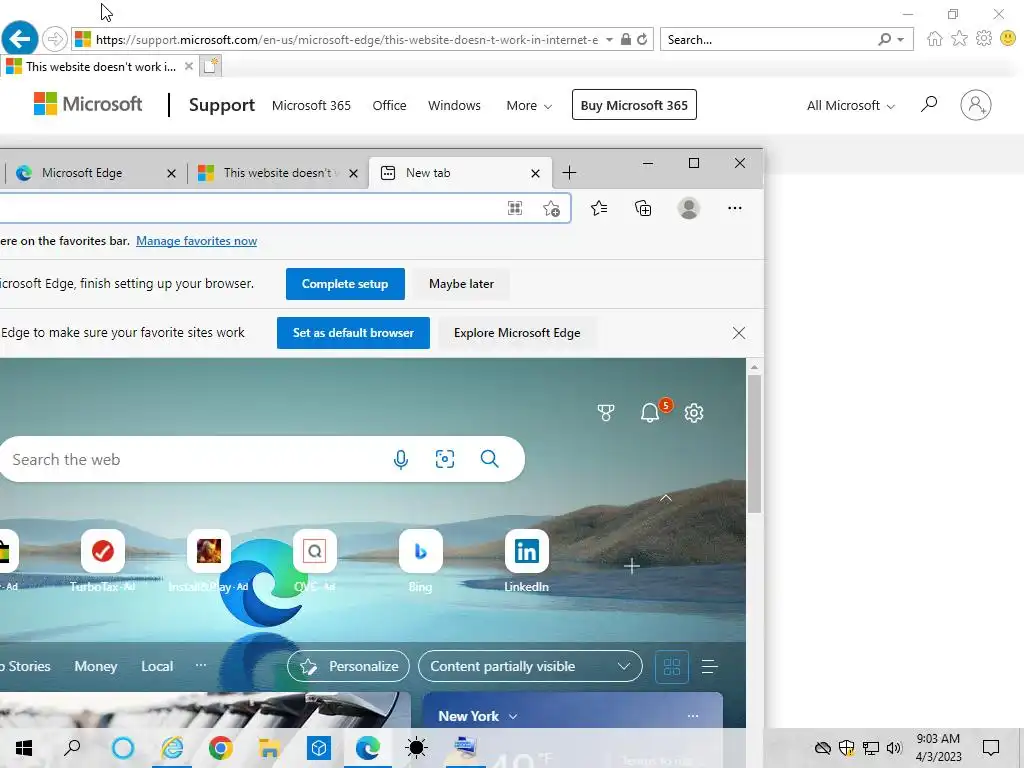The width and height of the screenshot is (1024, 768).
Task: Open Edge Collections
Action: [x=643, y=208]
